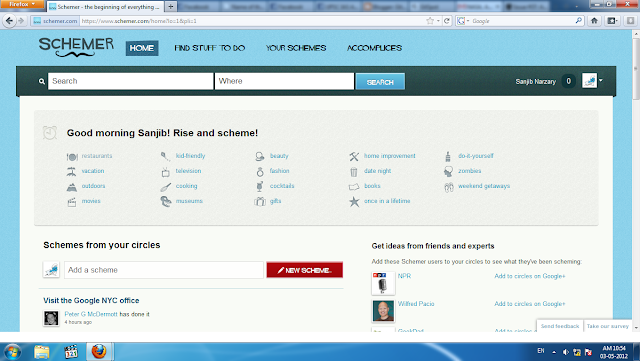Click the vertical scrollbar thumb
This screenshot has width=640, height=361.
click(636, 69)
